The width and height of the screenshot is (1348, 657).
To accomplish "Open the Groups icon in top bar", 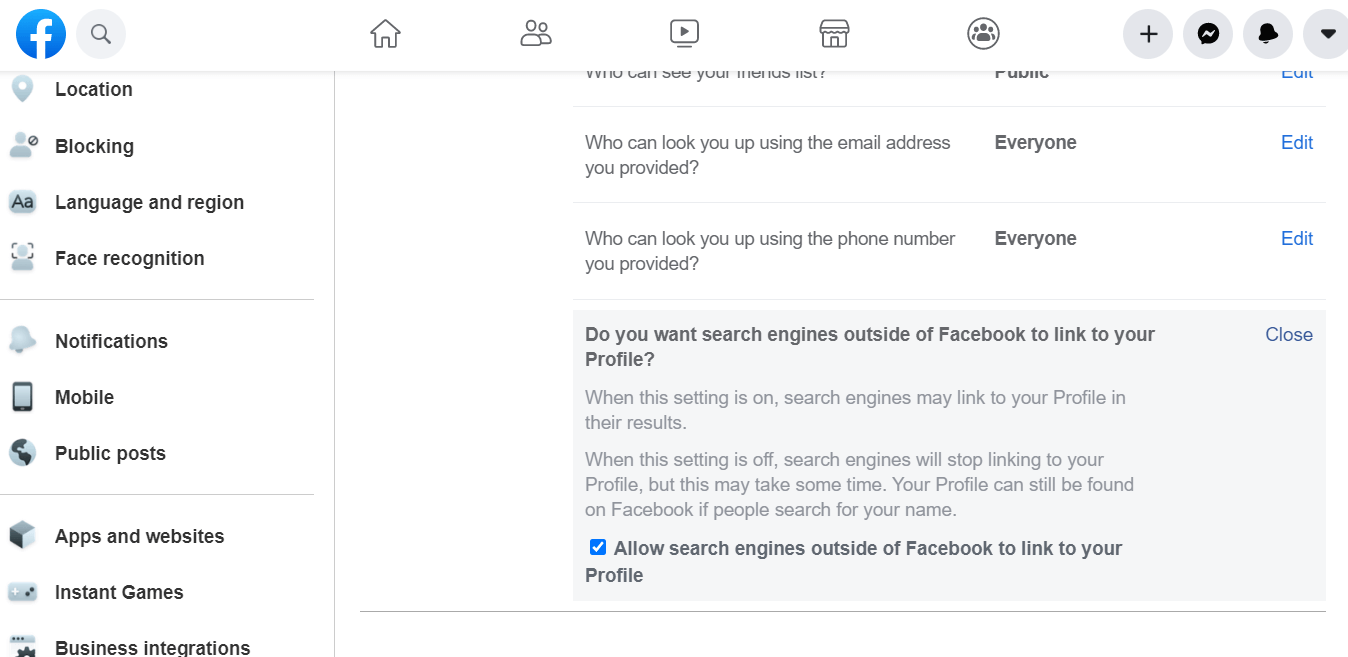I will pyautogui.click(x=984, y=34).
